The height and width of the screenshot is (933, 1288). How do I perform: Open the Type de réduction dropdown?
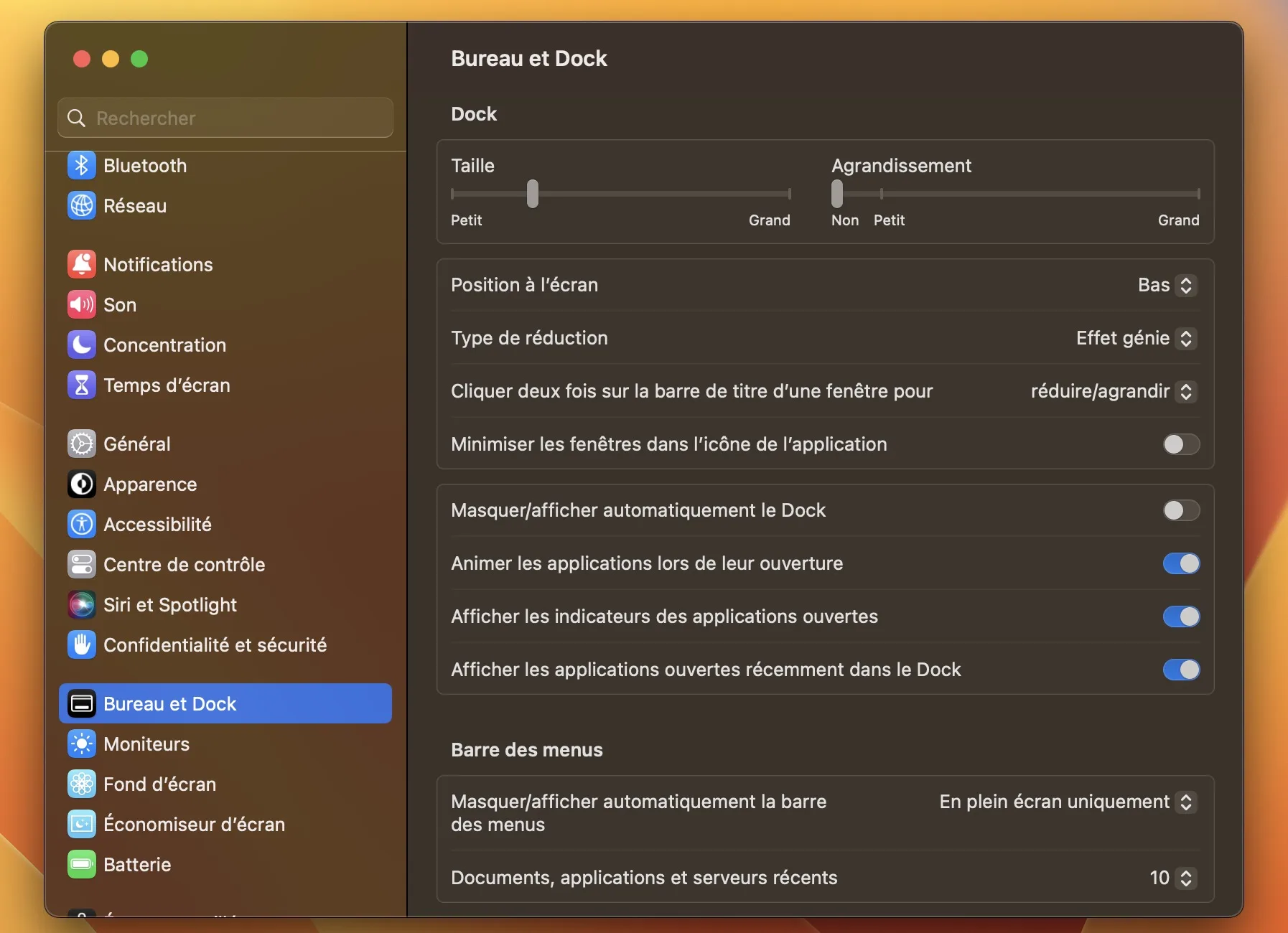tap(1136, 338)
